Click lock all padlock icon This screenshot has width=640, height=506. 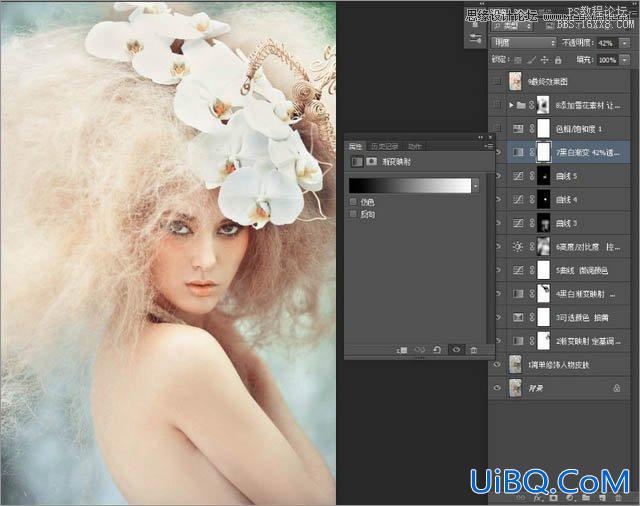coord(558,60)
